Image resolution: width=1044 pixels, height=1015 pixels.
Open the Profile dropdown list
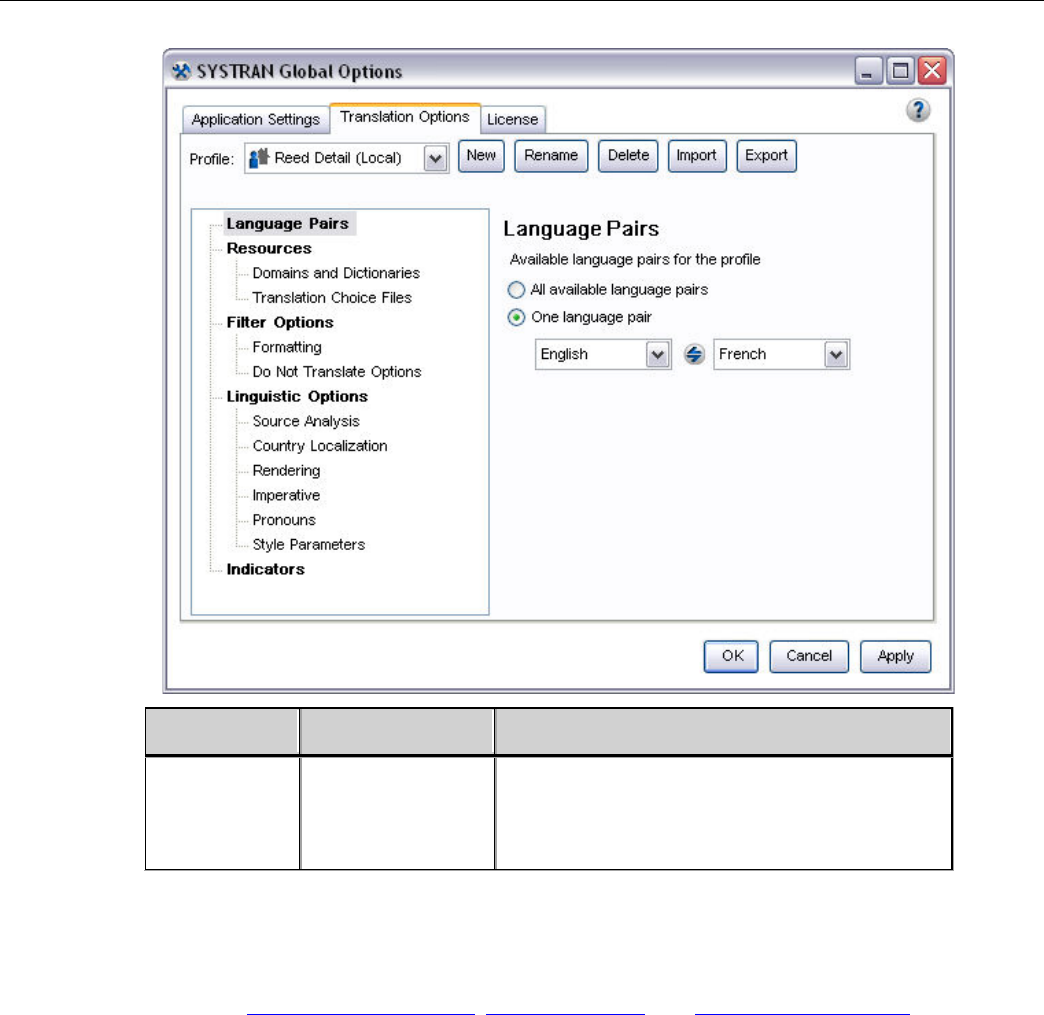435,159
